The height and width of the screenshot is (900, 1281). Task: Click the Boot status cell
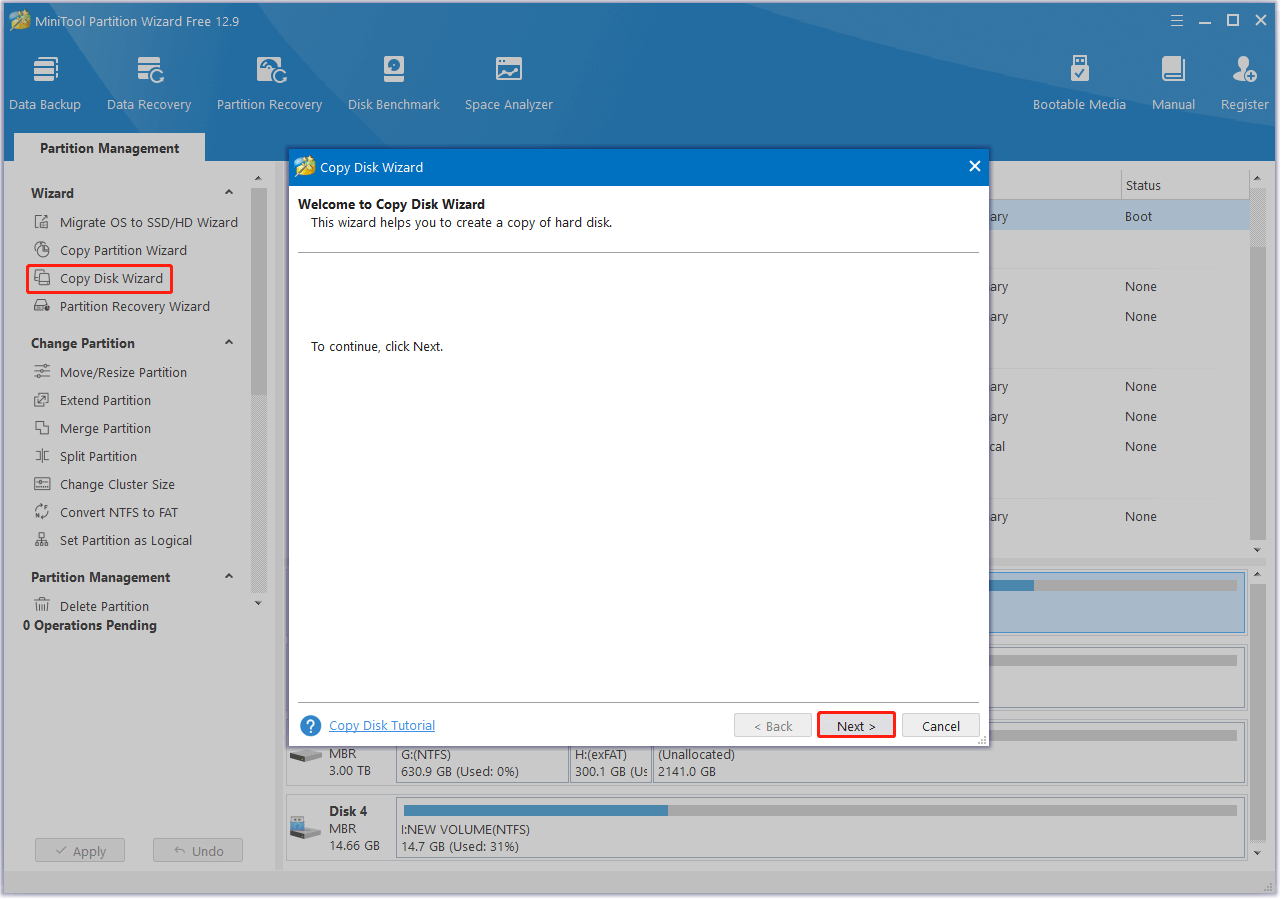1138,216
